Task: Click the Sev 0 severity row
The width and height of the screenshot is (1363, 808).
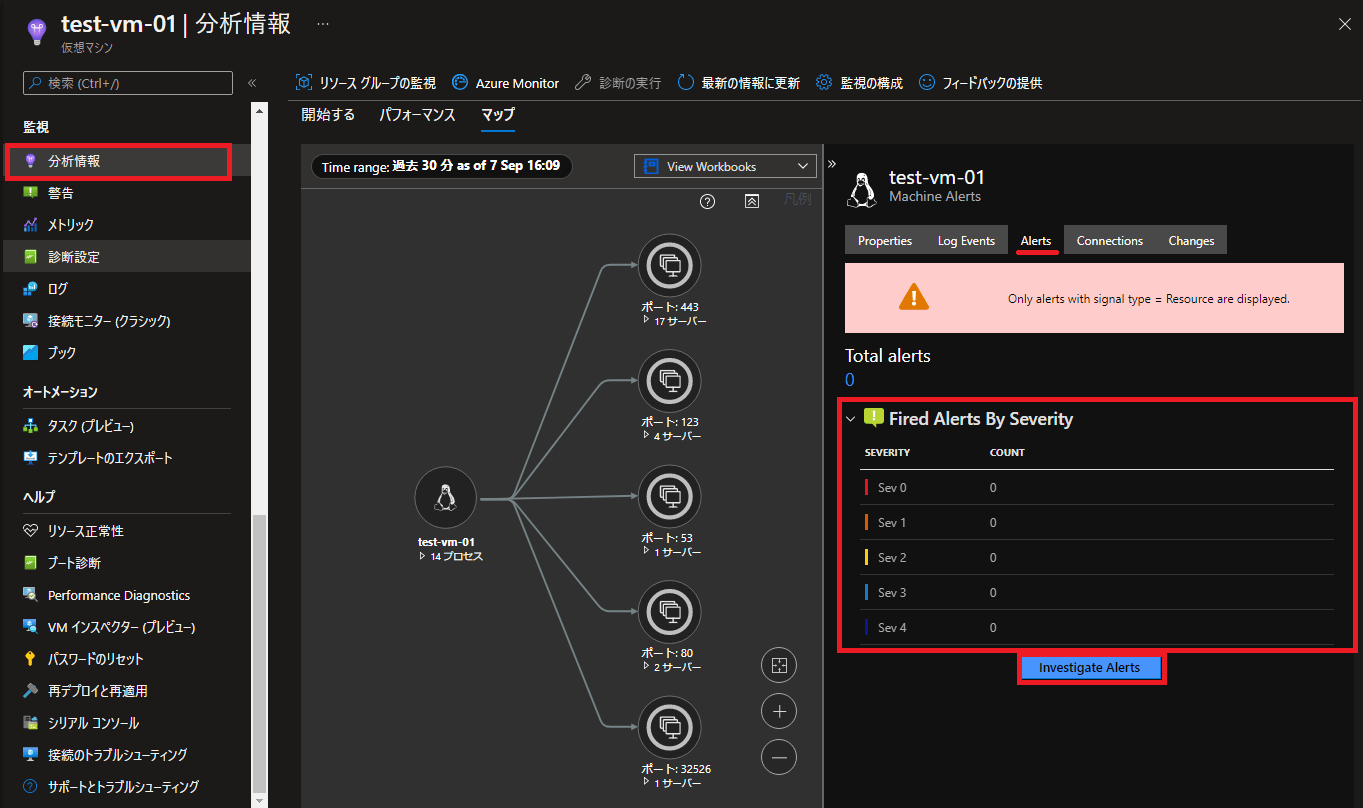Action: [1097, 488]
